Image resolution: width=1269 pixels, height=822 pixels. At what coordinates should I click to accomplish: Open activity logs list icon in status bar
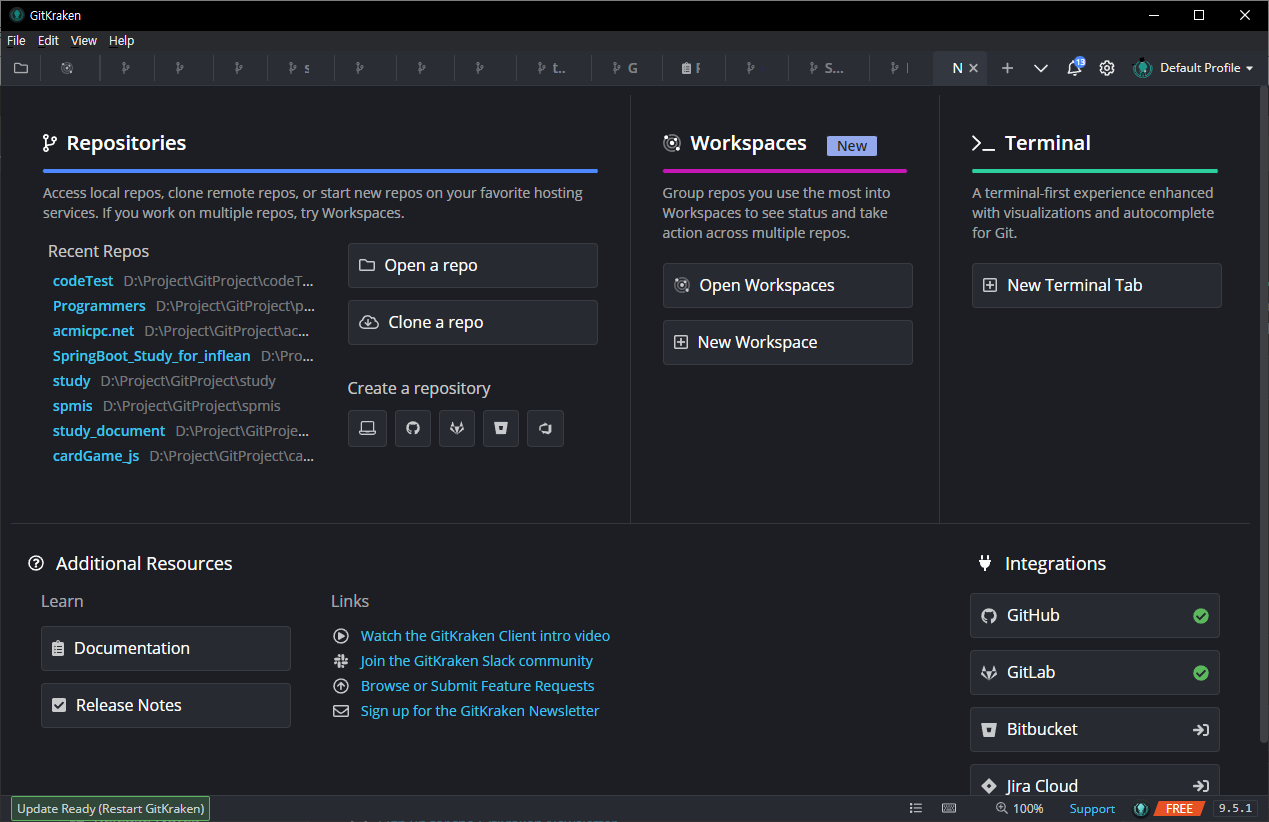[916, 808]
